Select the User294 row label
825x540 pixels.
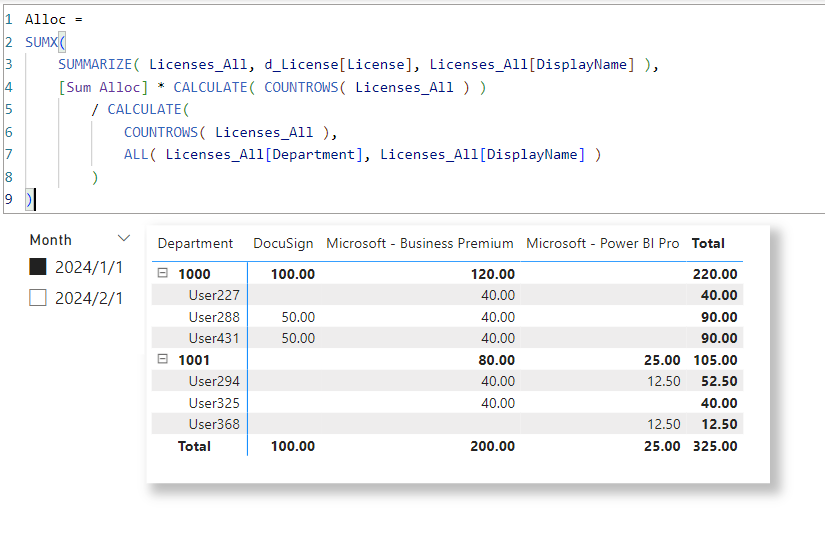(x=214, y=381)
